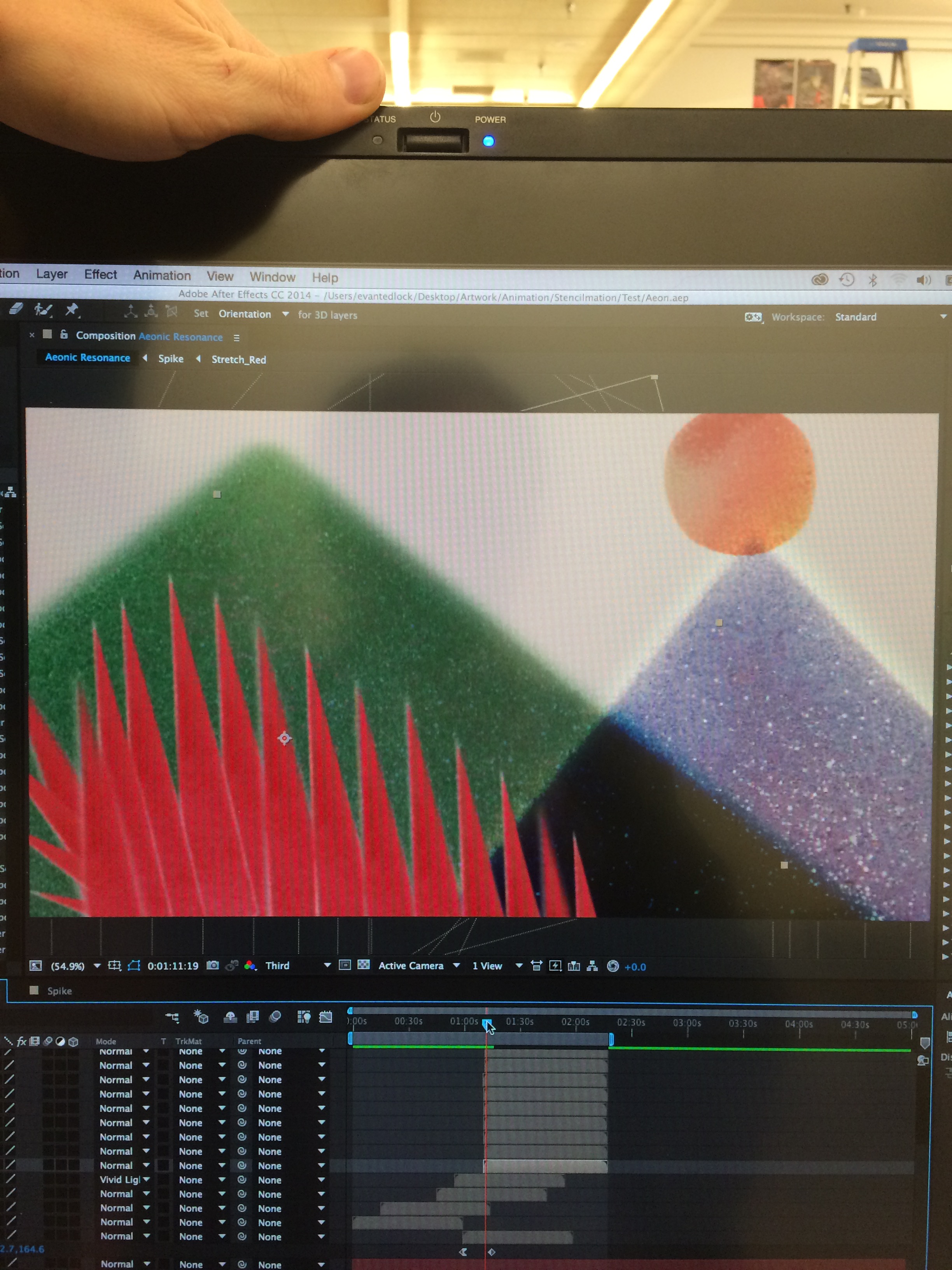Click the Reset Exposure icon

[612, 966]
